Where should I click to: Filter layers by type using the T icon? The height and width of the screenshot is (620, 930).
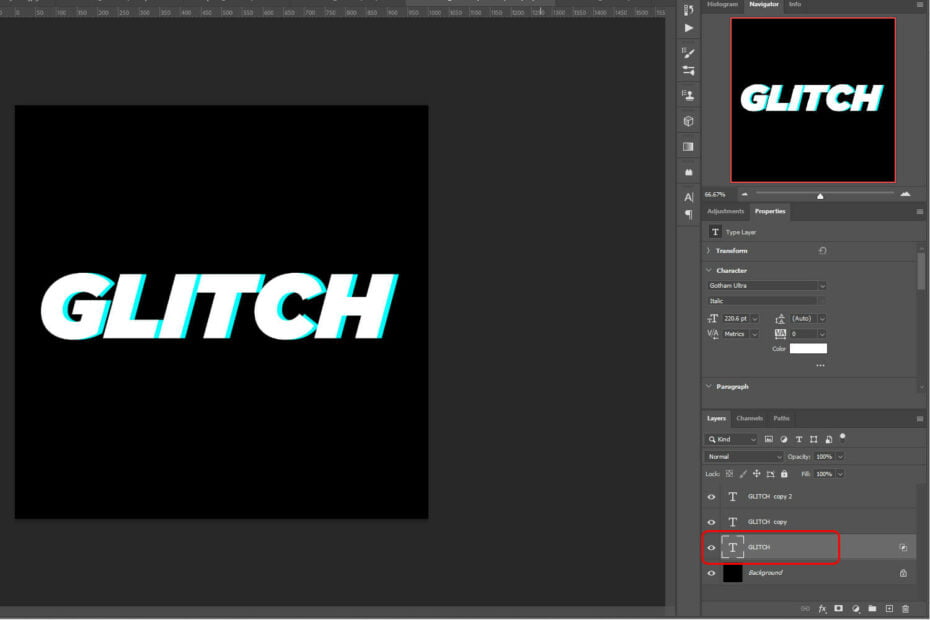pos(799,439)
